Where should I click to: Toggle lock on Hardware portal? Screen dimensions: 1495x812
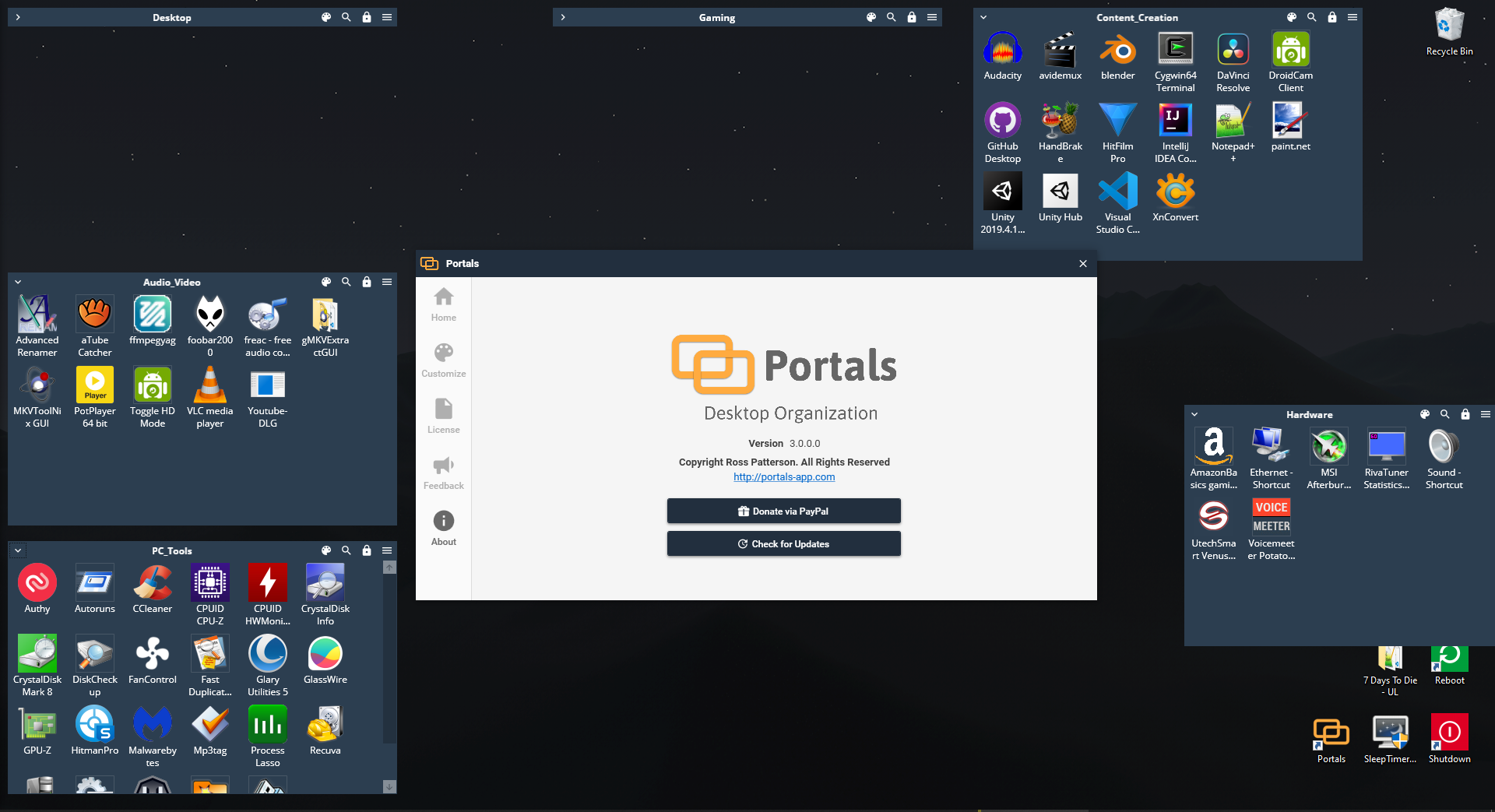click(1465, 414)
